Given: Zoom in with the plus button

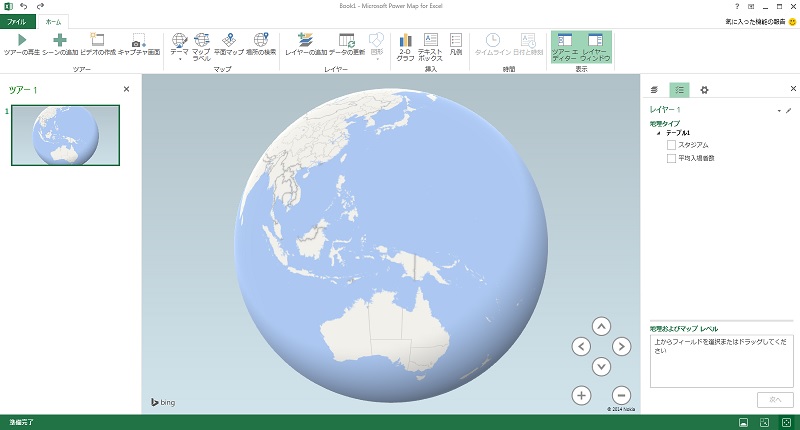Looking at the screenshot, I should point(581,395).
